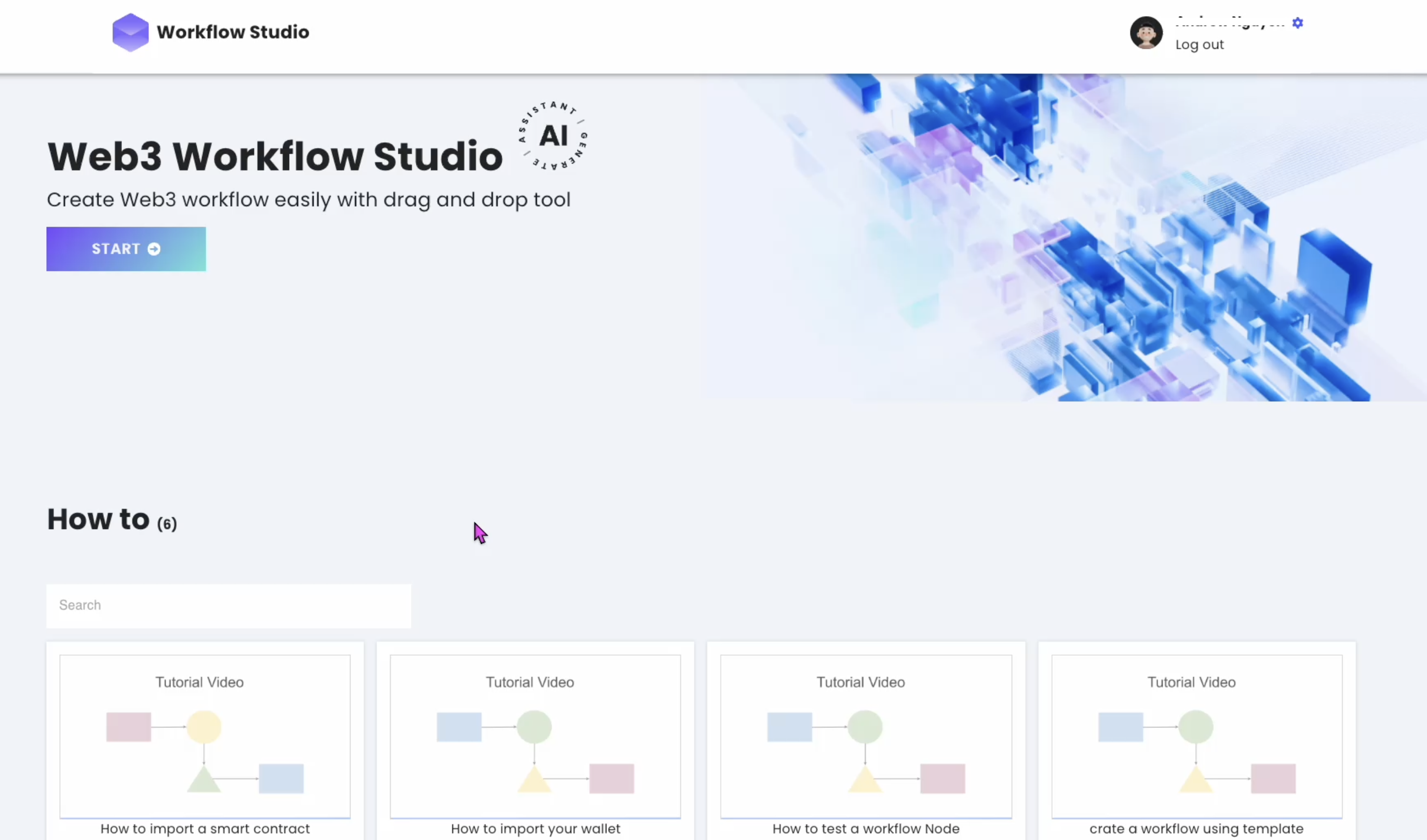This screenshot has width=1427, height=840.
Task: Open settings via gear icon beside username
Action: 1297,23
